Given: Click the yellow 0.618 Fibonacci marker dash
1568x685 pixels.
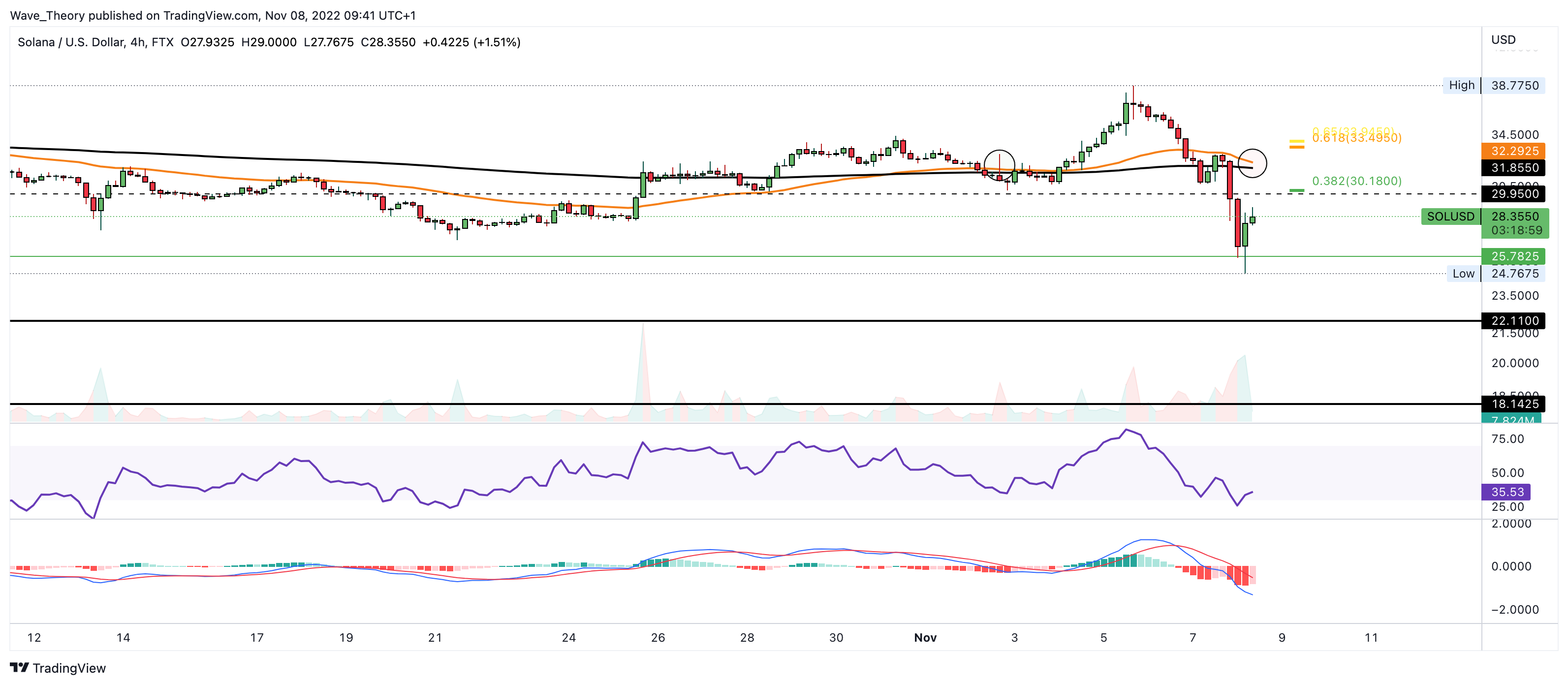Looking at the screenshot, I should (x=1296, y=142).
